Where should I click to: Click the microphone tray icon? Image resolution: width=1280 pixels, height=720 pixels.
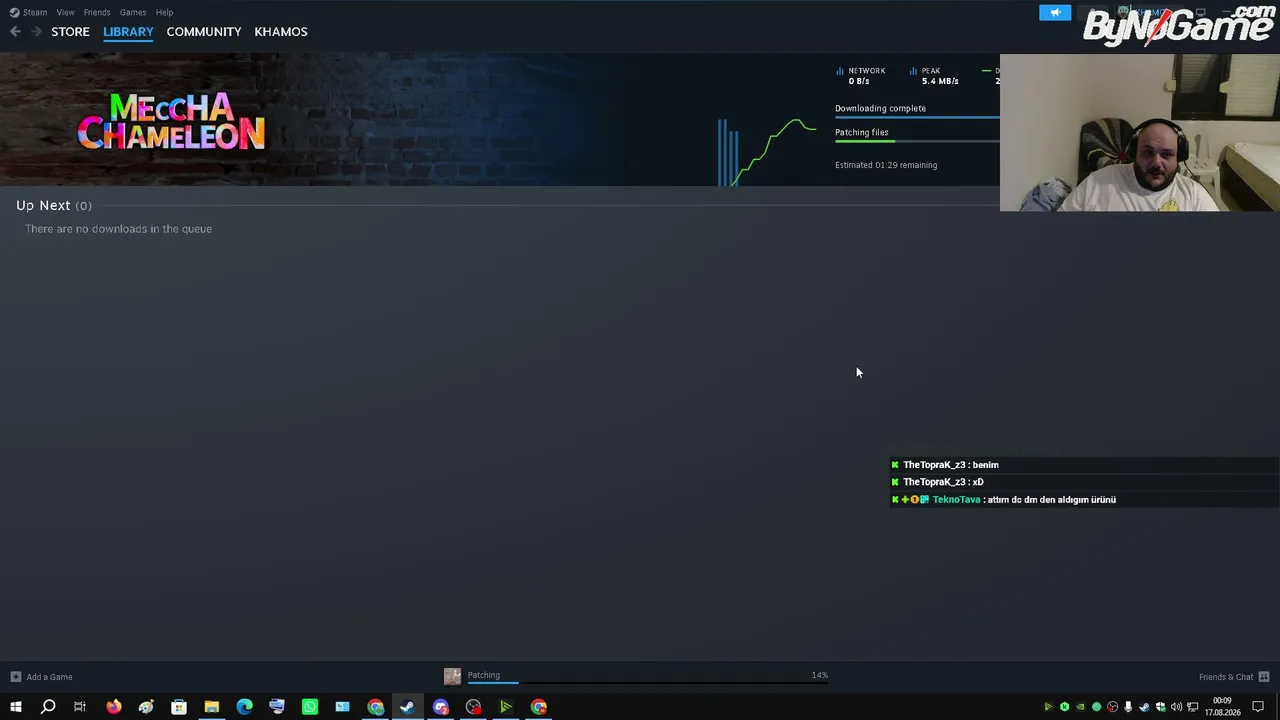pyautogui.click(x=1128, y=707)
